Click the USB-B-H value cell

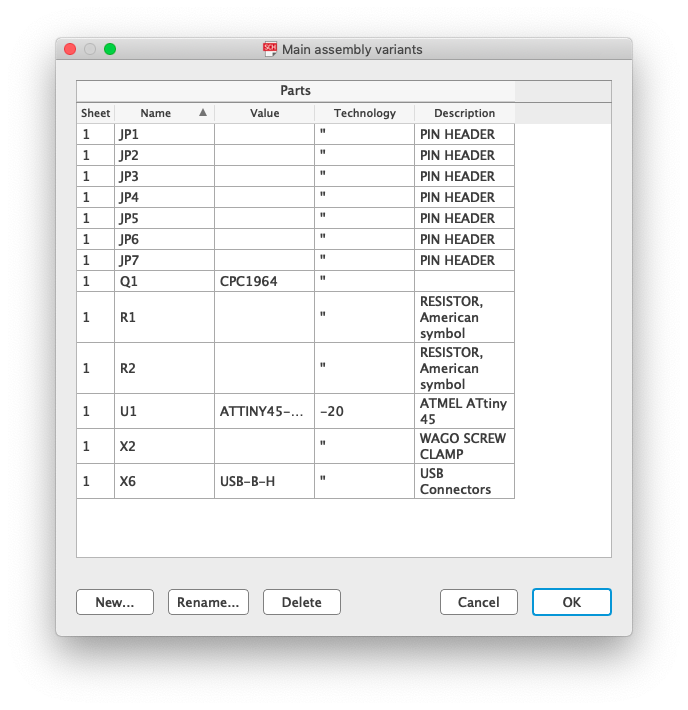click(x=265, y=481)
